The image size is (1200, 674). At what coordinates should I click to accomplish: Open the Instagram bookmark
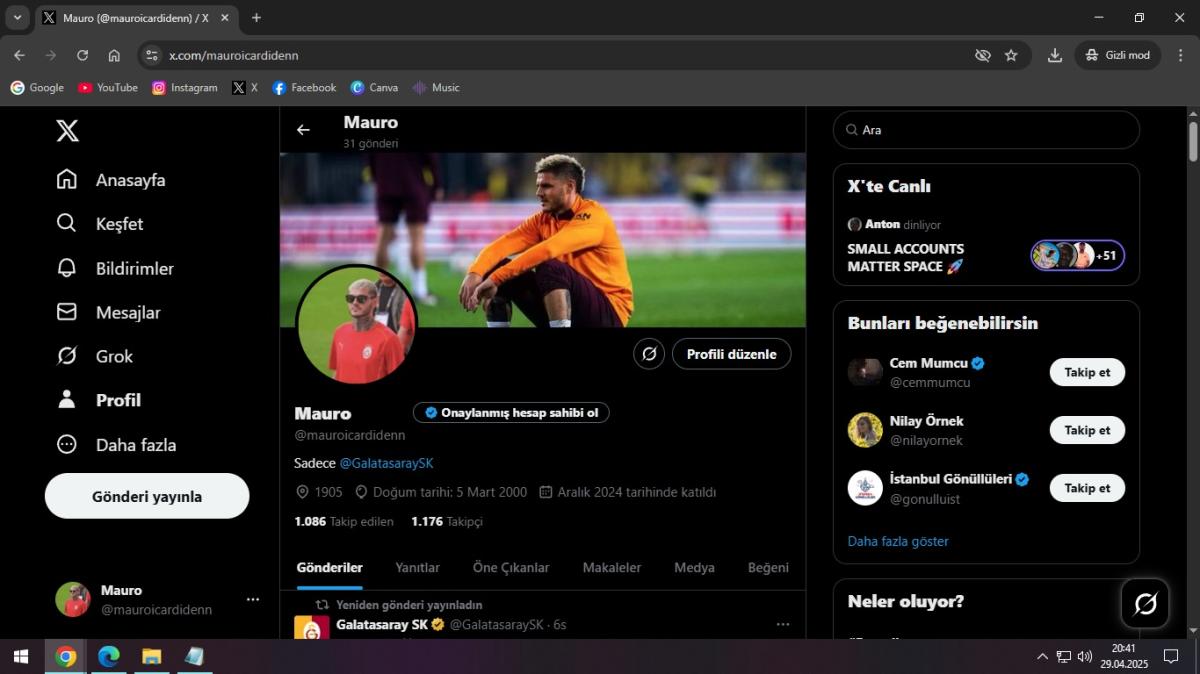[185, 88]
